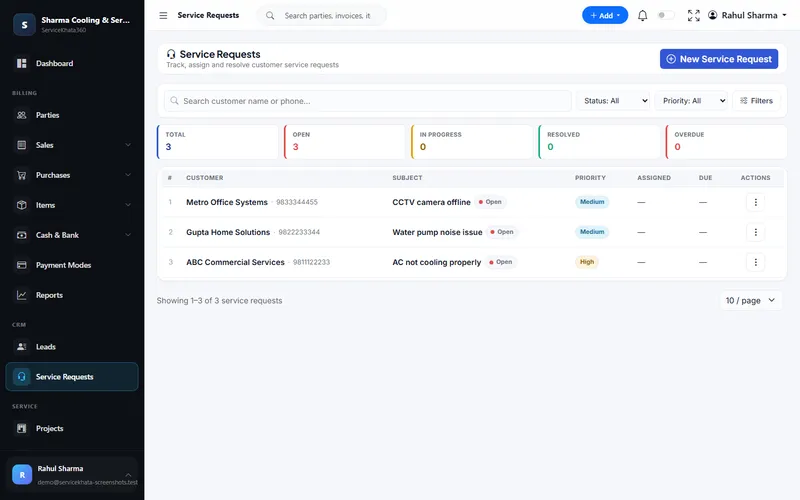
Task: Click the Purchases cart icon
Action: [x=21, y=175]
